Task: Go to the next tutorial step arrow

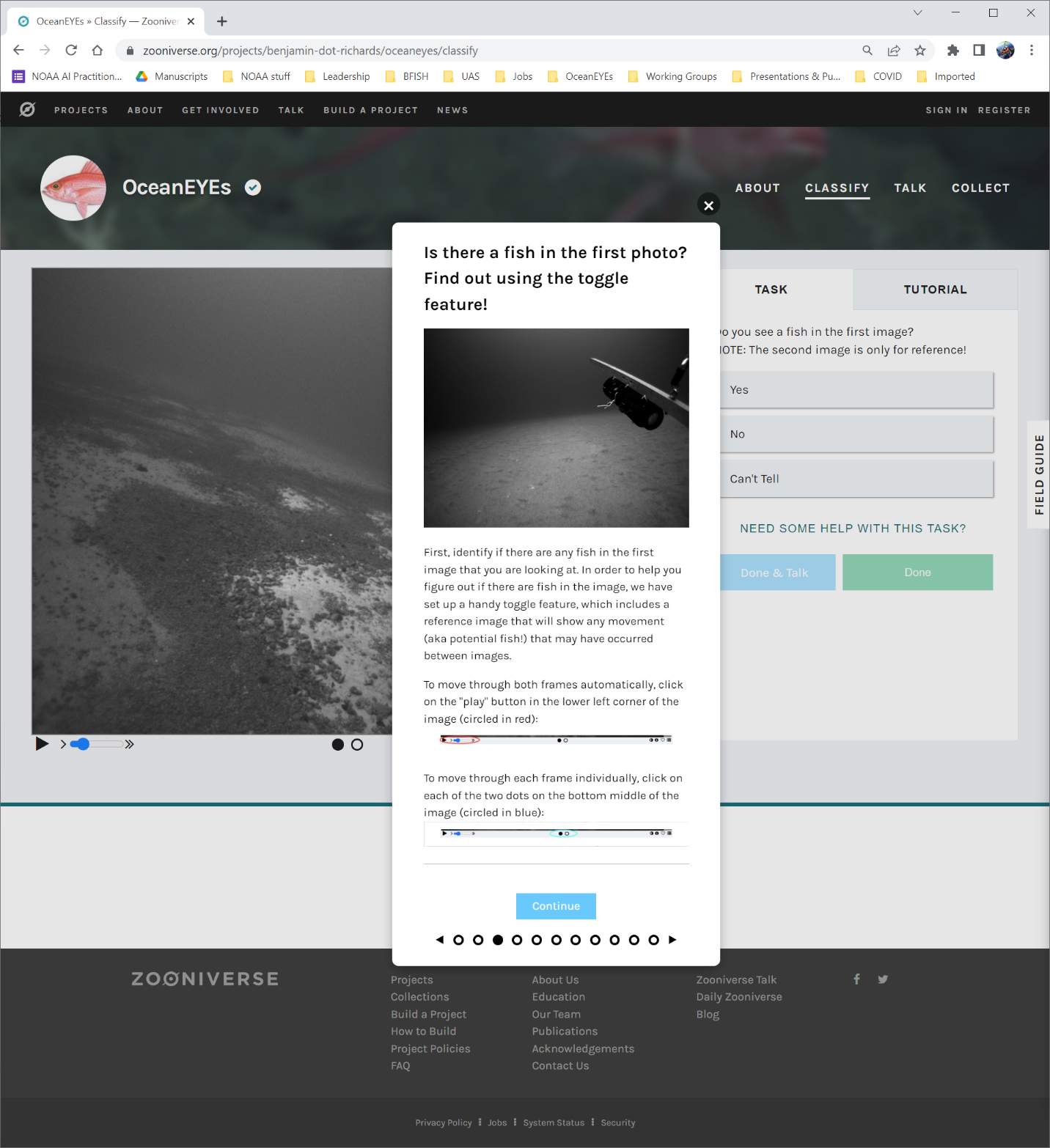Action: coord(672,940)
